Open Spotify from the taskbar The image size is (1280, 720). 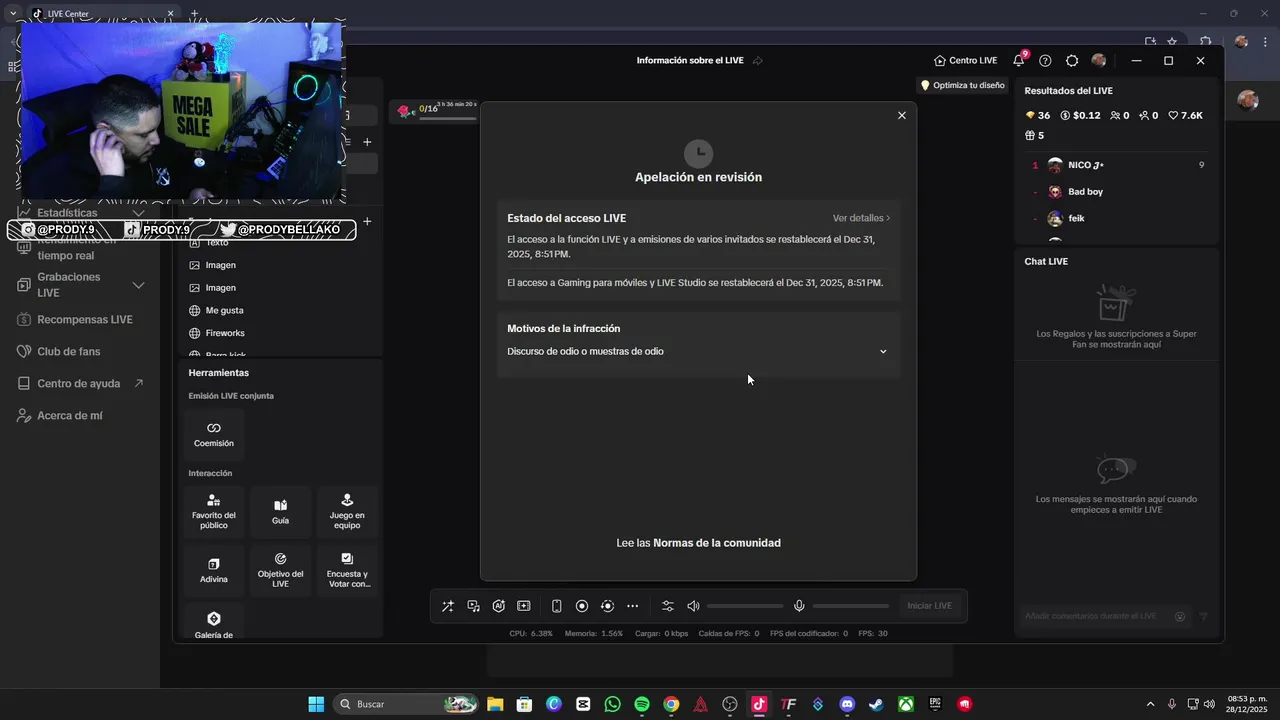click(642, 704)
